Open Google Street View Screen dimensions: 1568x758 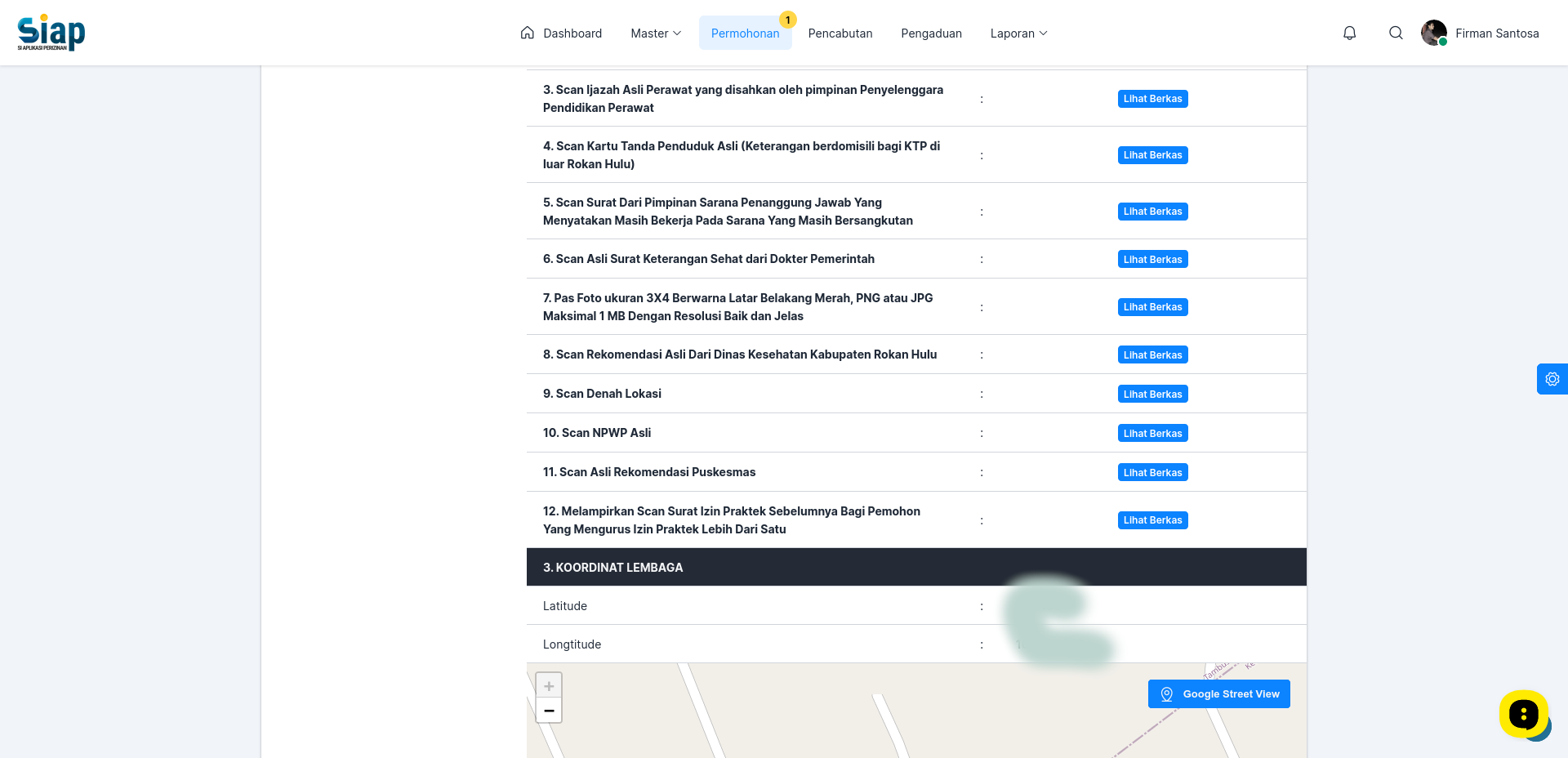[1219, 694]
